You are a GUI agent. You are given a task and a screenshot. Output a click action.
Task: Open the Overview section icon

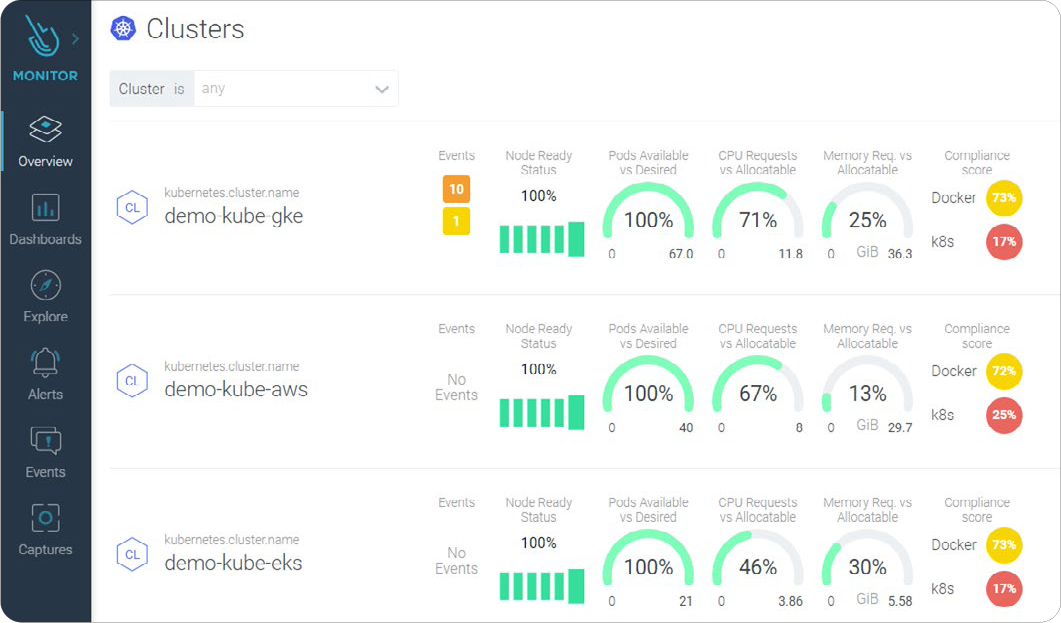click(x=45, y=129)
